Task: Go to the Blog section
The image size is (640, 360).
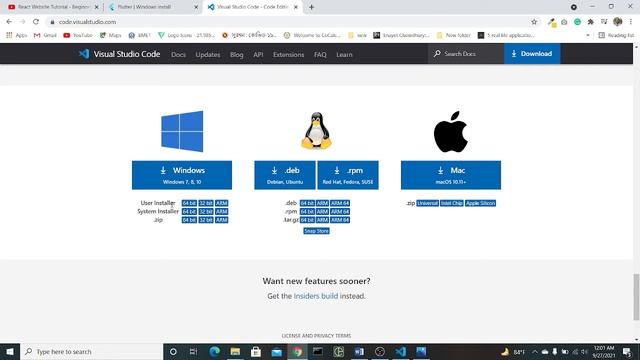Action: pos(236,54)
